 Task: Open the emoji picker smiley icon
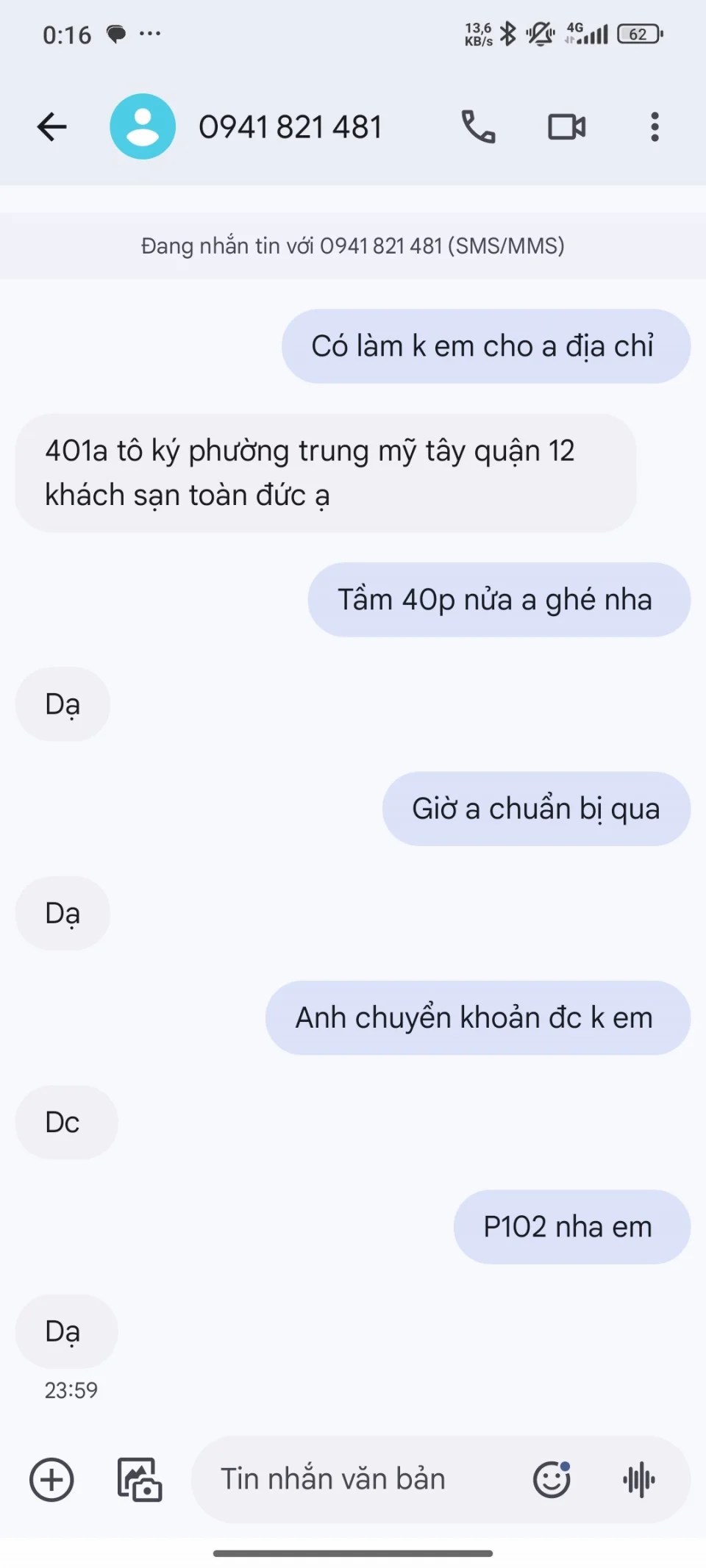point(552,1480)
